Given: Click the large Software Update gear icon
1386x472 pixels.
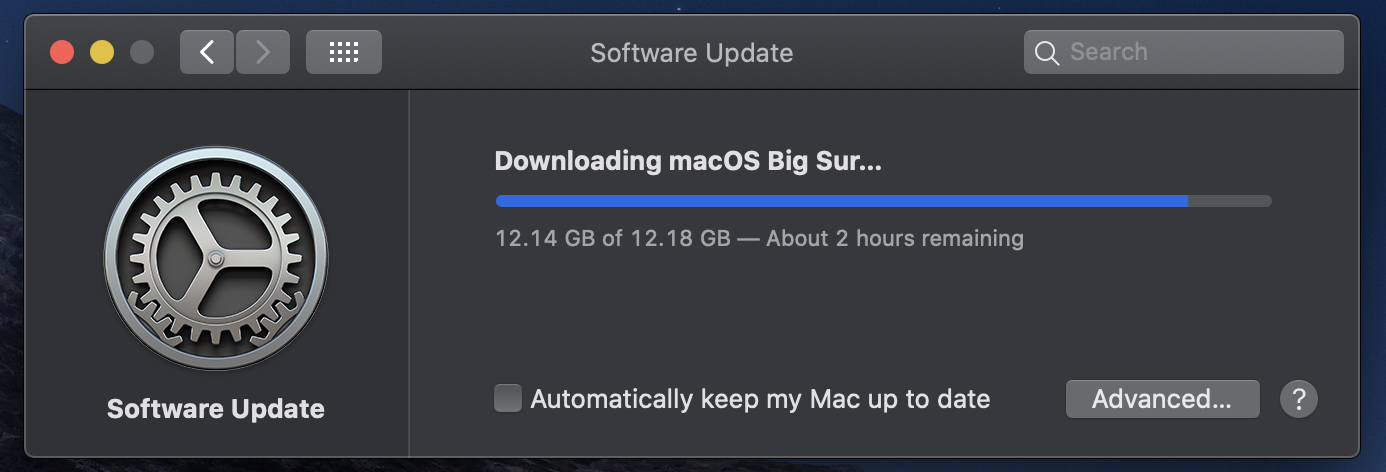Looking at the screenshot, I should click(216, 260).
